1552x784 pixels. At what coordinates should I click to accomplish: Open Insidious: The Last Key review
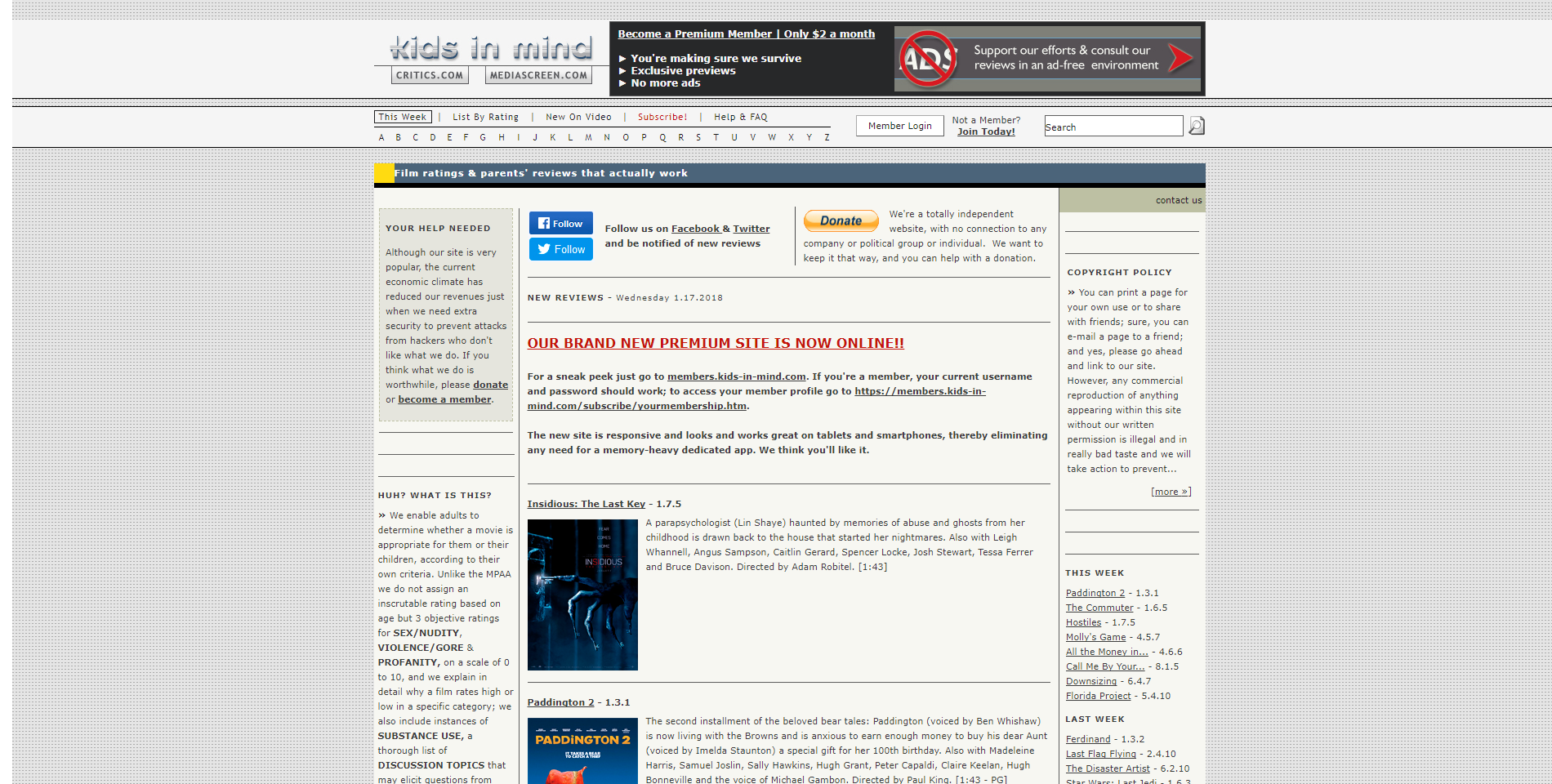tap(586, 504)
